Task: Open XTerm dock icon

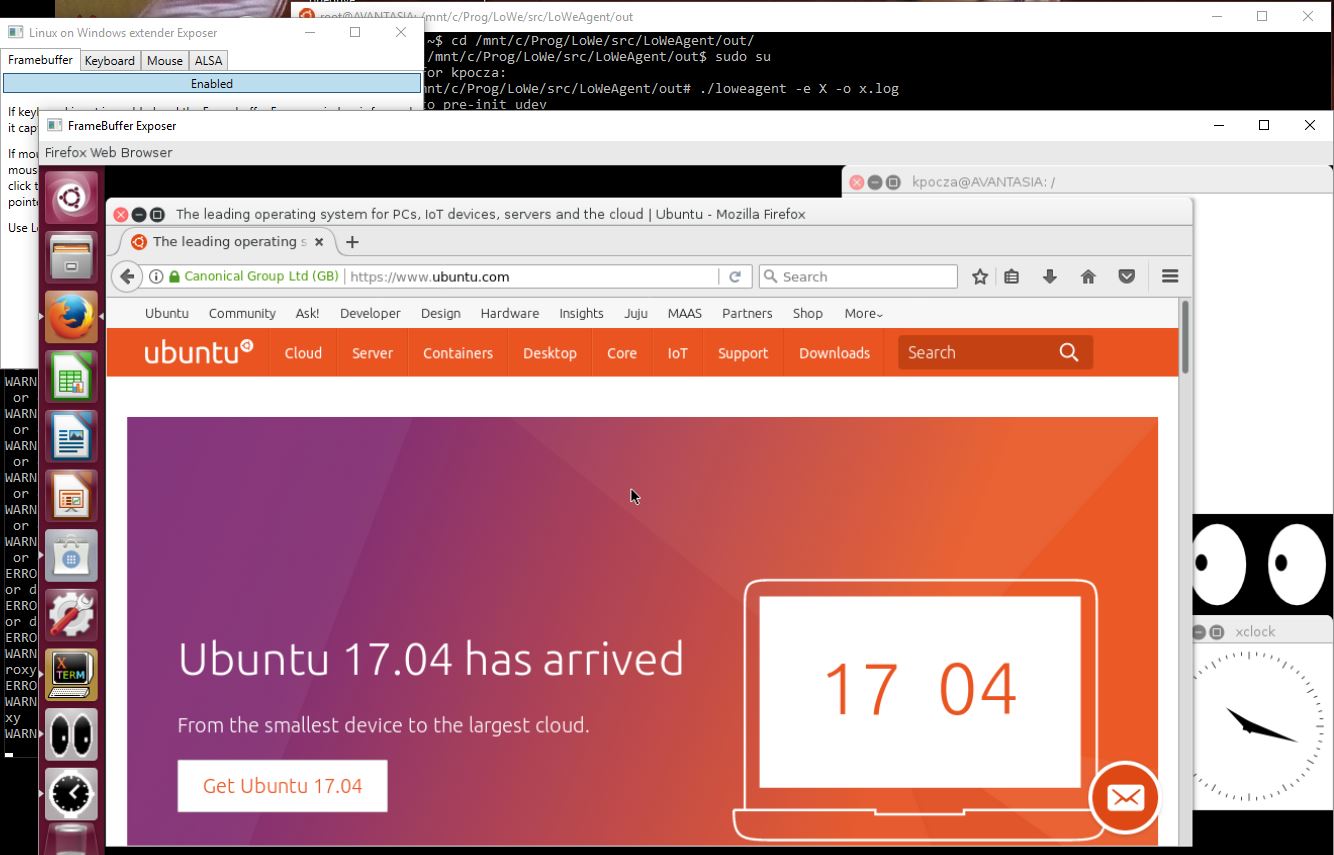Action: tap(70, 675)
